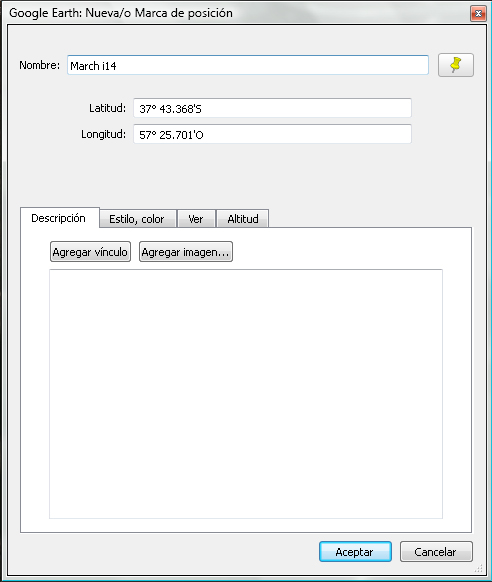This screenshot has width=492, height=582.
Task: Click the Longitud: label
Action: [104, 134]
